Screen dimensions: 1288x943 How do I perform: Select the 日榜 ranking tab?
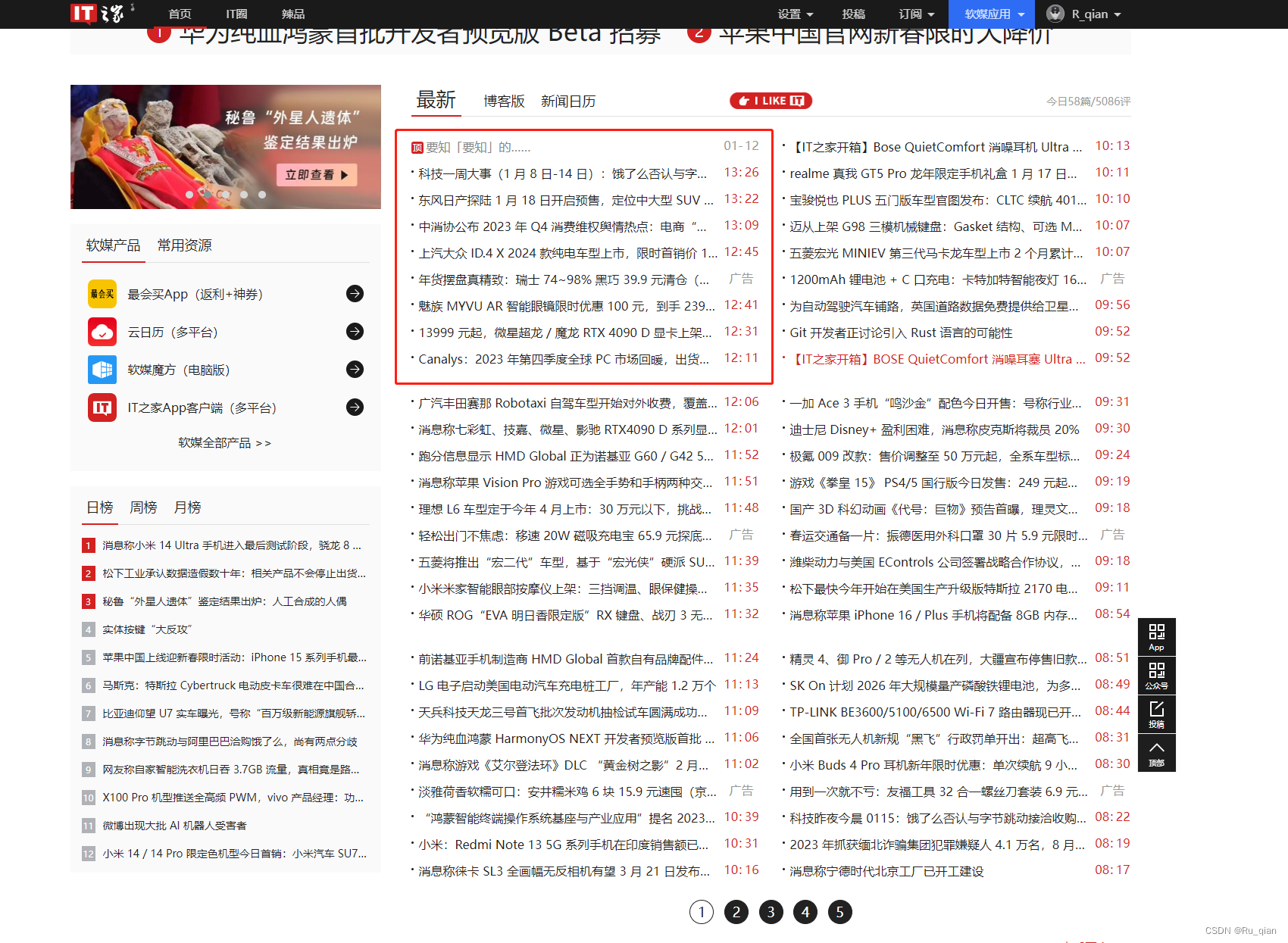point(99,507)
